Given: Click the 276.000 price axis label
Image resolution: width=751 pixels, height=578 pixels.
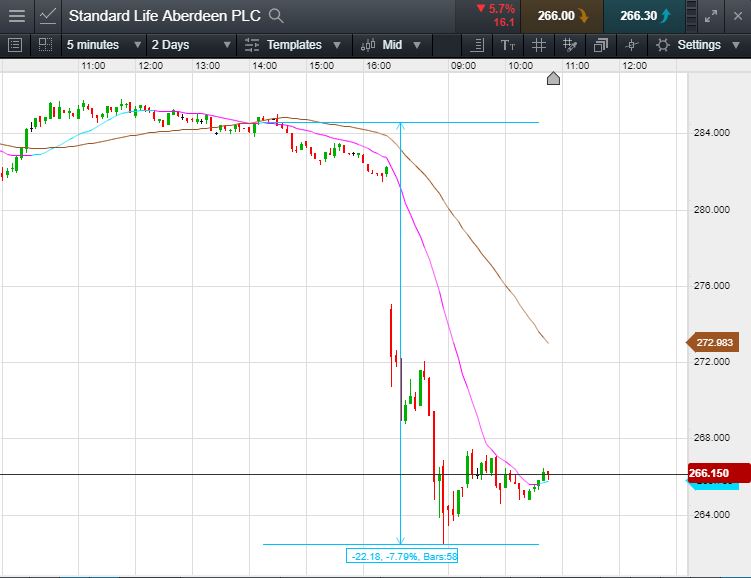Looking at the screenshot, I should point(712,285).
